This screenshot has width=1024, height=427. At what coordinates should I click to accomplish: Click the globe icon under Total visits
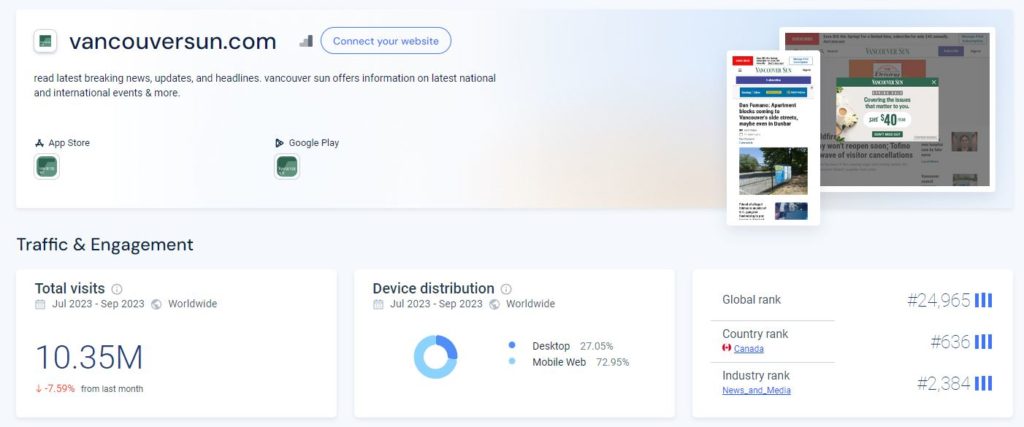(x=156, y=304)
